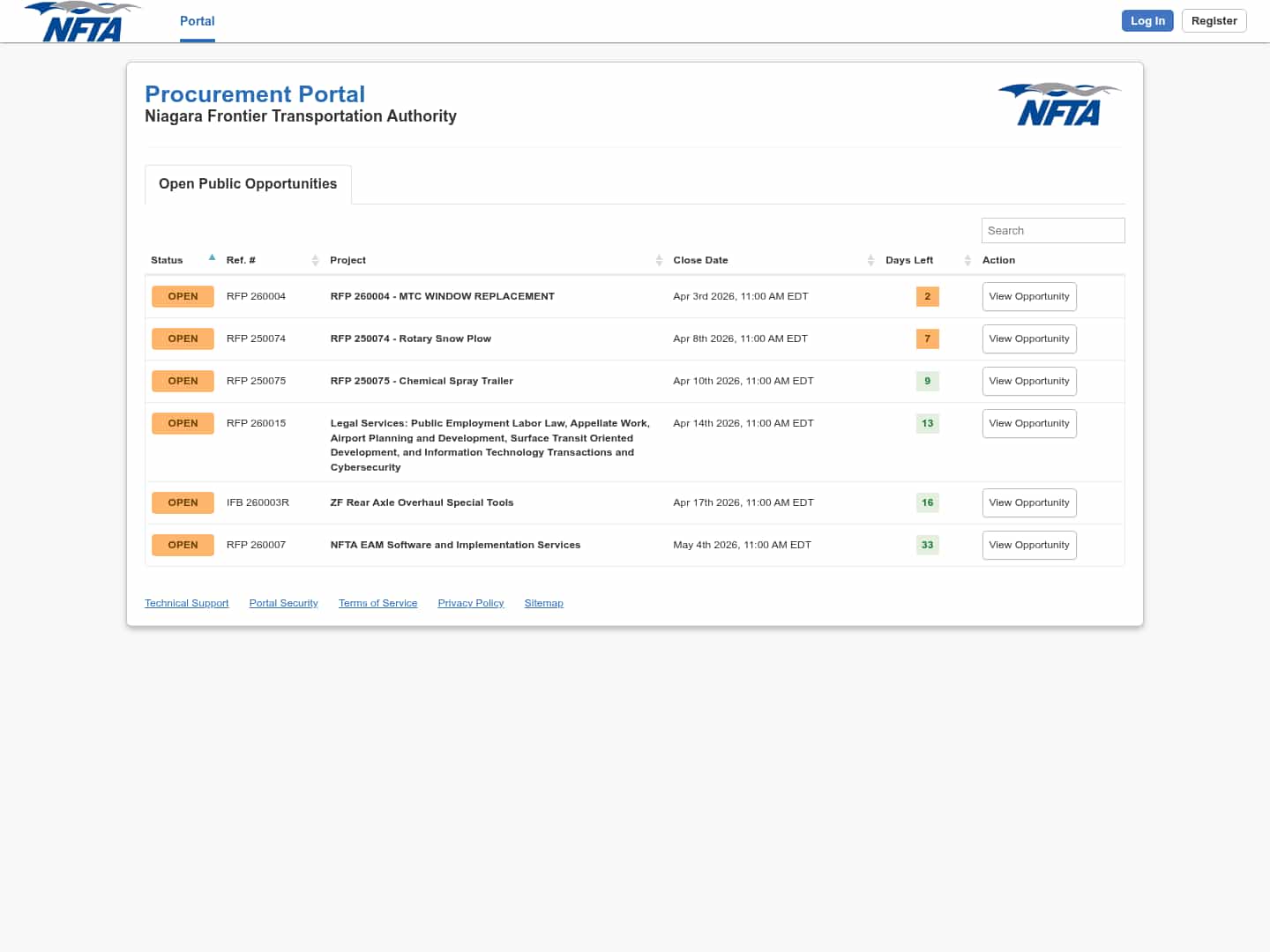Click the NFTA logo beside Procurement Portal heading
The width and height of the screenshot is (1270, 952).
click(x=1059, y=105)
